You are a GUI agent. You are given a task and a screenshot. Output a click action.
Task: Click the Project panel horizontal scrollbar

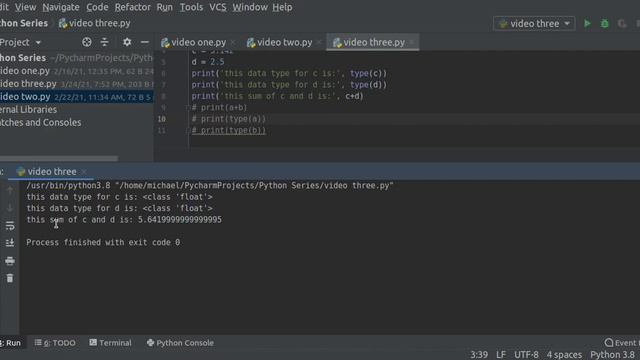click(x=59, y=158)
